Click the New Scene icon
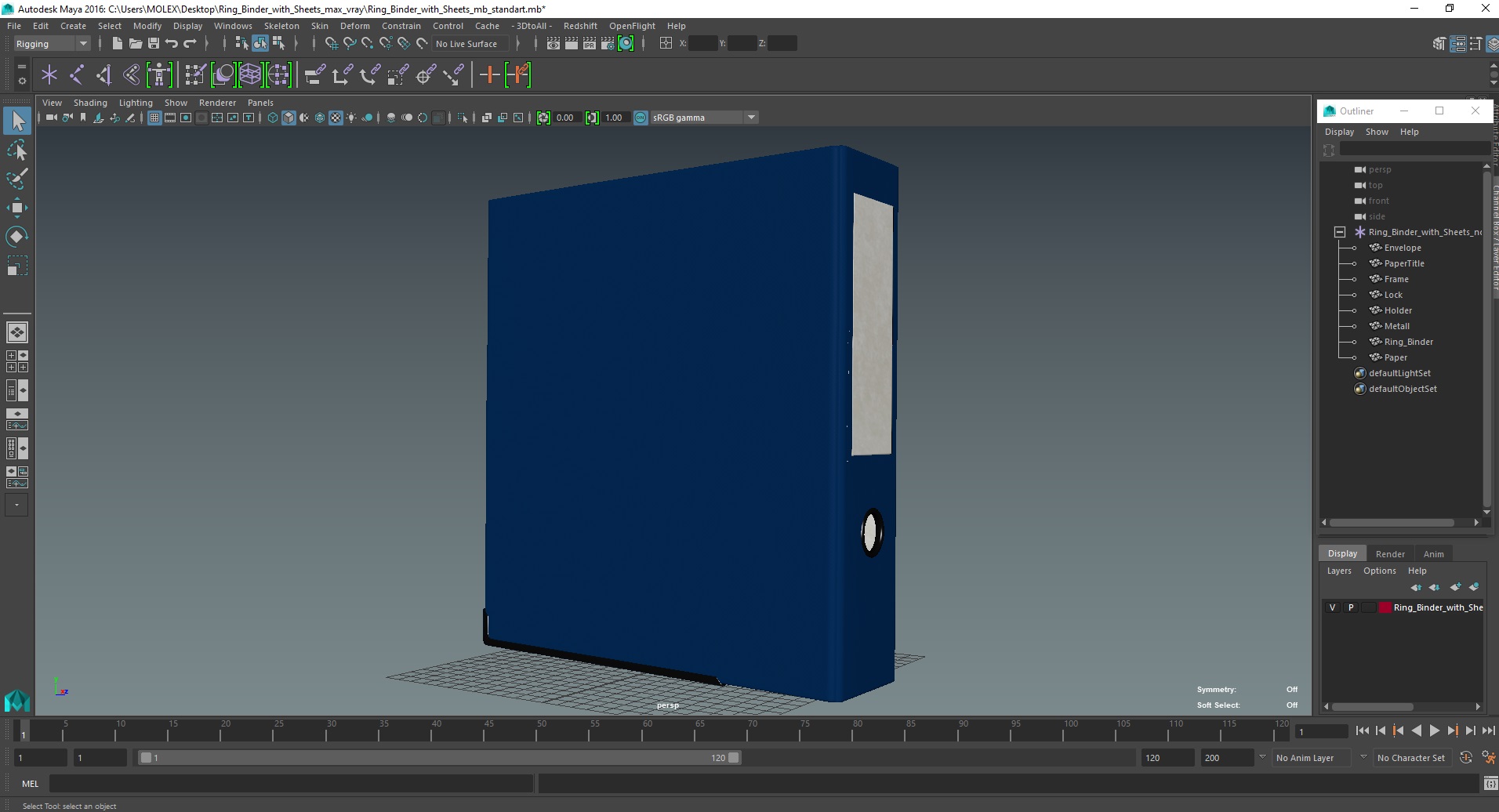 coord(117,44)
